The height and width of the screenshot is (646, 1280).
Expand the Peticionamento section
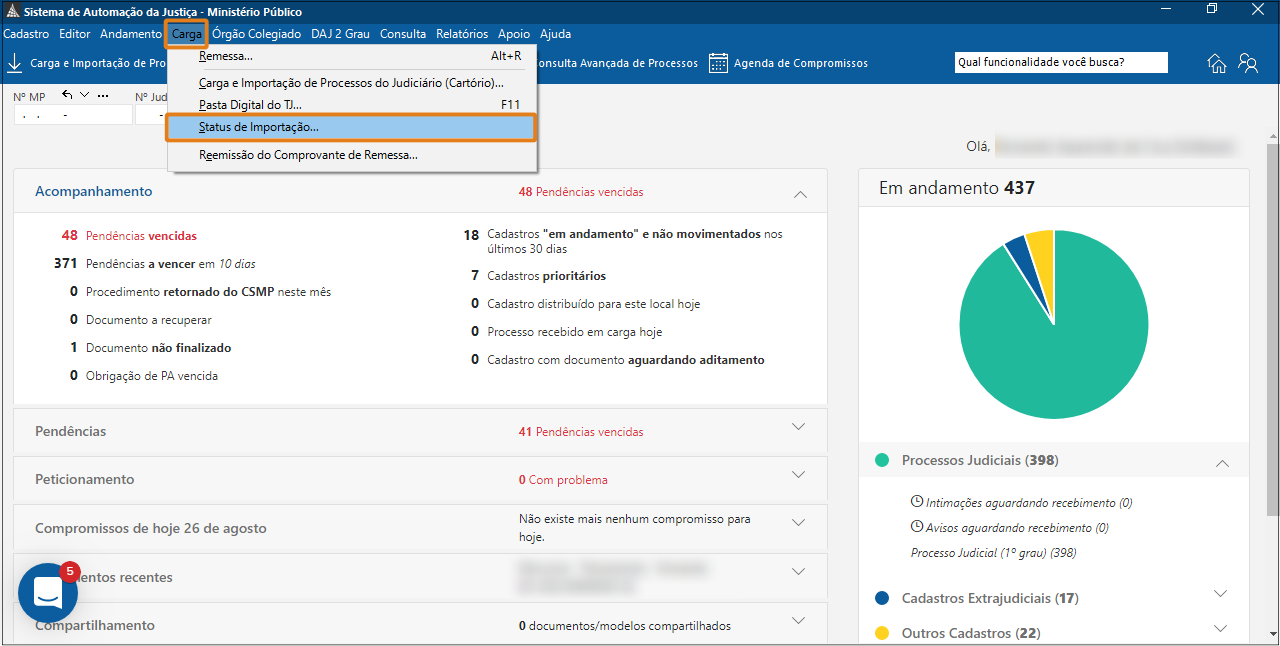tap(798, 475)
